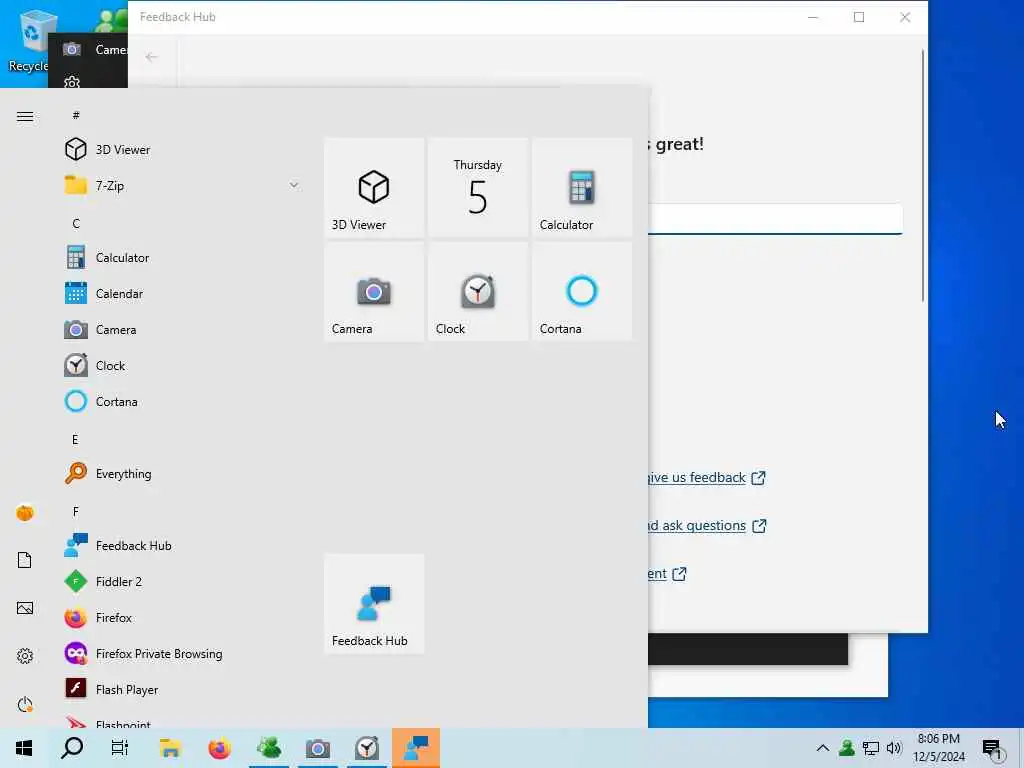Screen dimensions: 1024x768
Task: Open Task View on the taskbar
Action: click(x=120, y=748)
